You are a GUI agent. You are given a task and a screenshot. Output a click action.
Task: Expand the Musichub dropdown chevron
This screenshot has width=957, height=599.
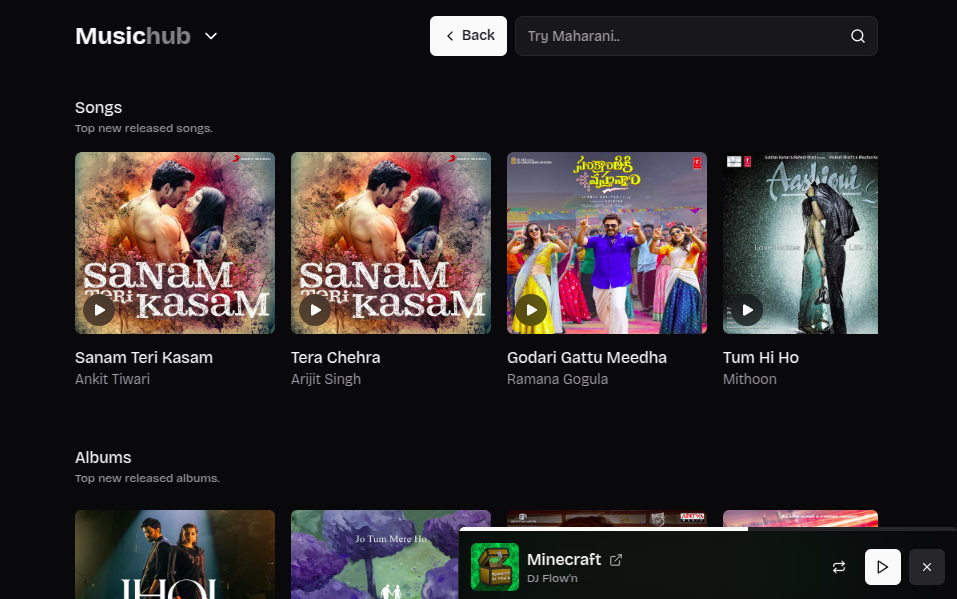[211, 36]
